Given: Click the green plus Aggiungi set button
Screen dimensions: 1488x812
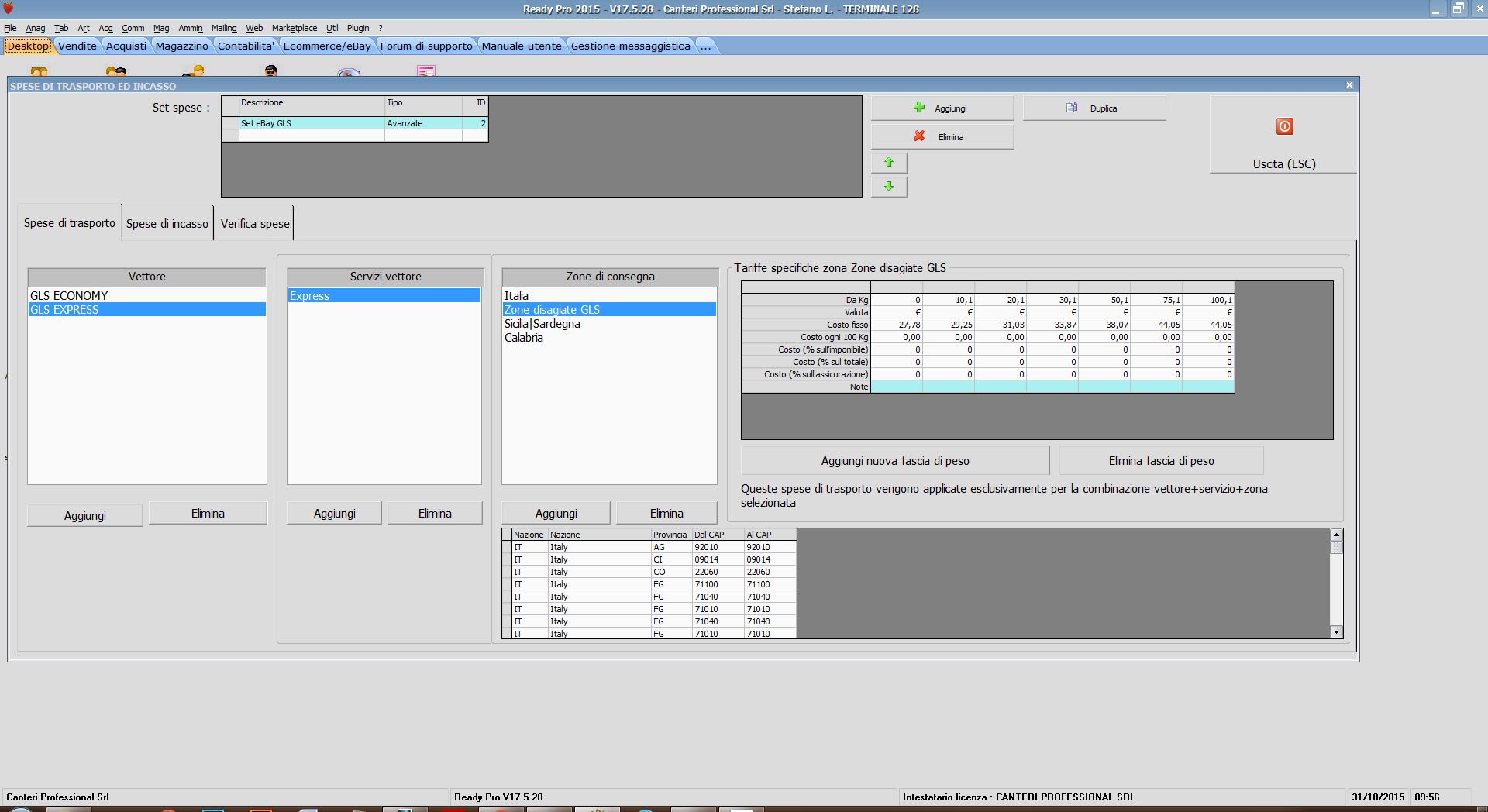Looking at the screenshot, I should click(x=942, y=108).
